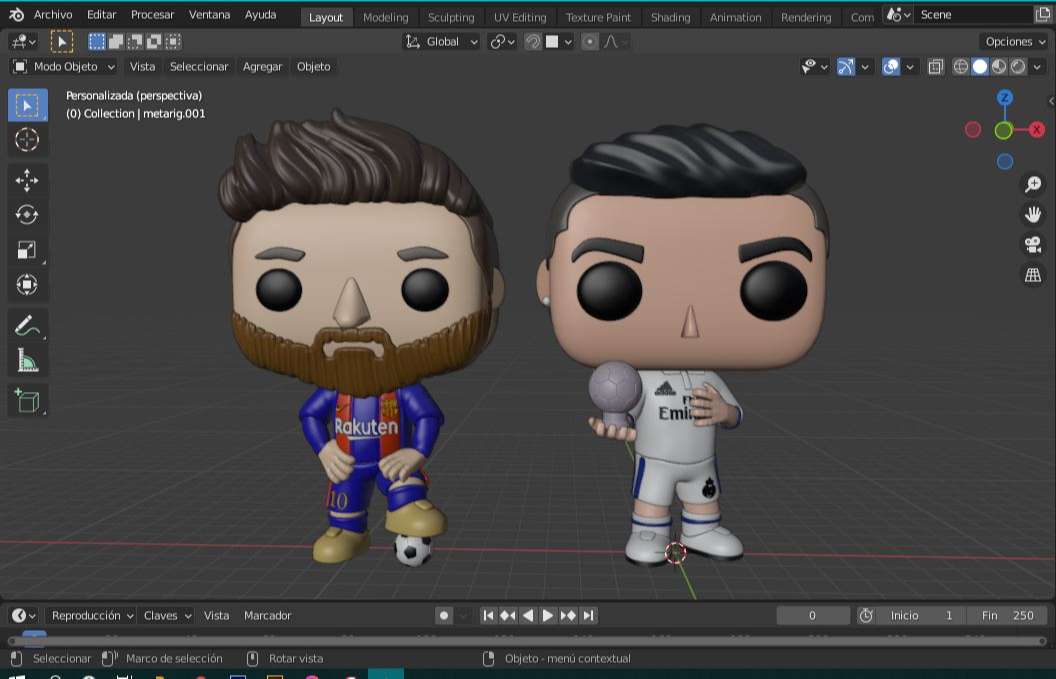This screenshot has width=1056, height=679.
Task: Switch to rendered shading mode
Action: (x=1018, y=67)
